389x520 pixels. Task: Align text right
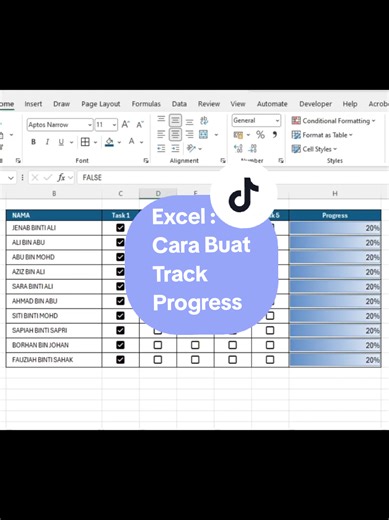[189, 134]
